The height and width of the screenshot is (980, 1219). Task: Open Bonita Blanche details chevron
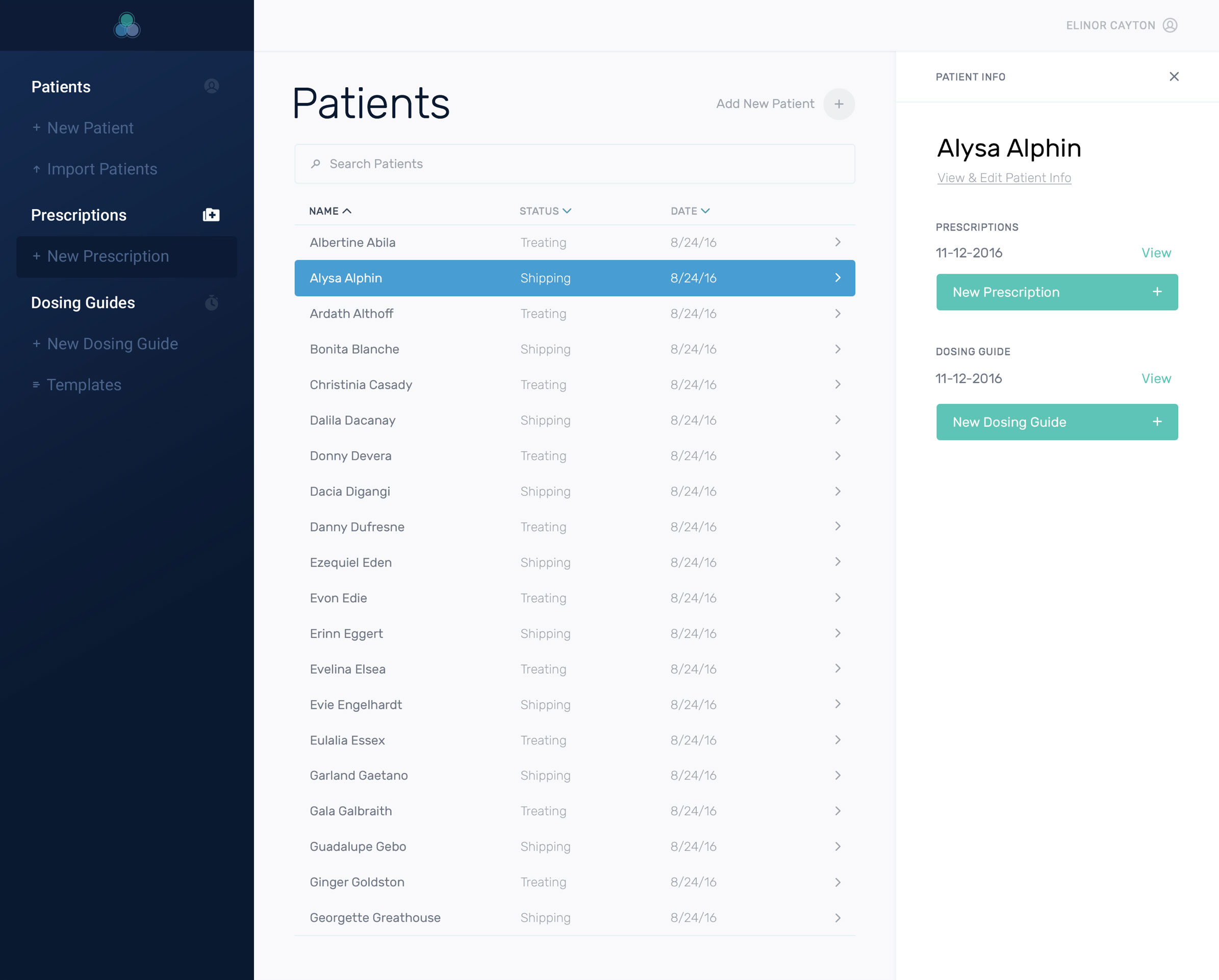pos(837,349)
